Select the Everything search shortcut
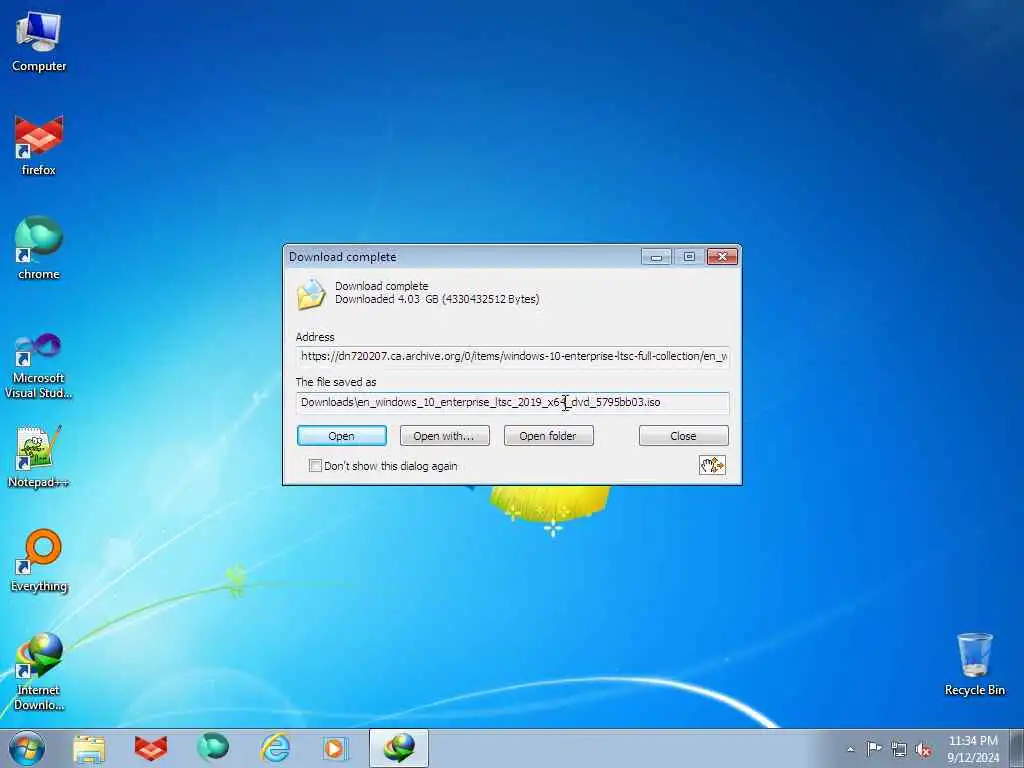 pos(39,560)
